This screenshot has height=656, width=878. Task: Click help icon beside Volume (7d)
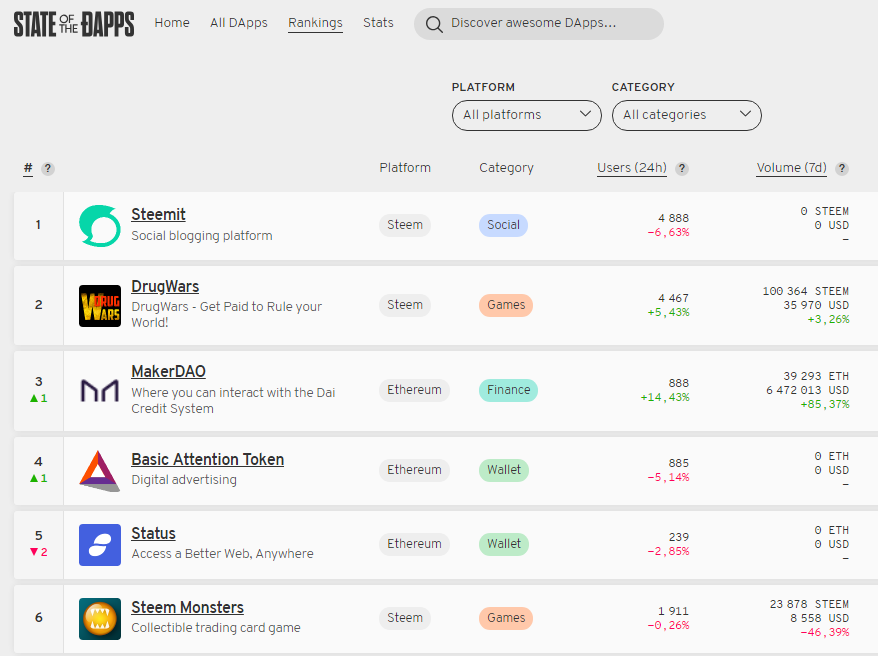(x=842, y=169)
